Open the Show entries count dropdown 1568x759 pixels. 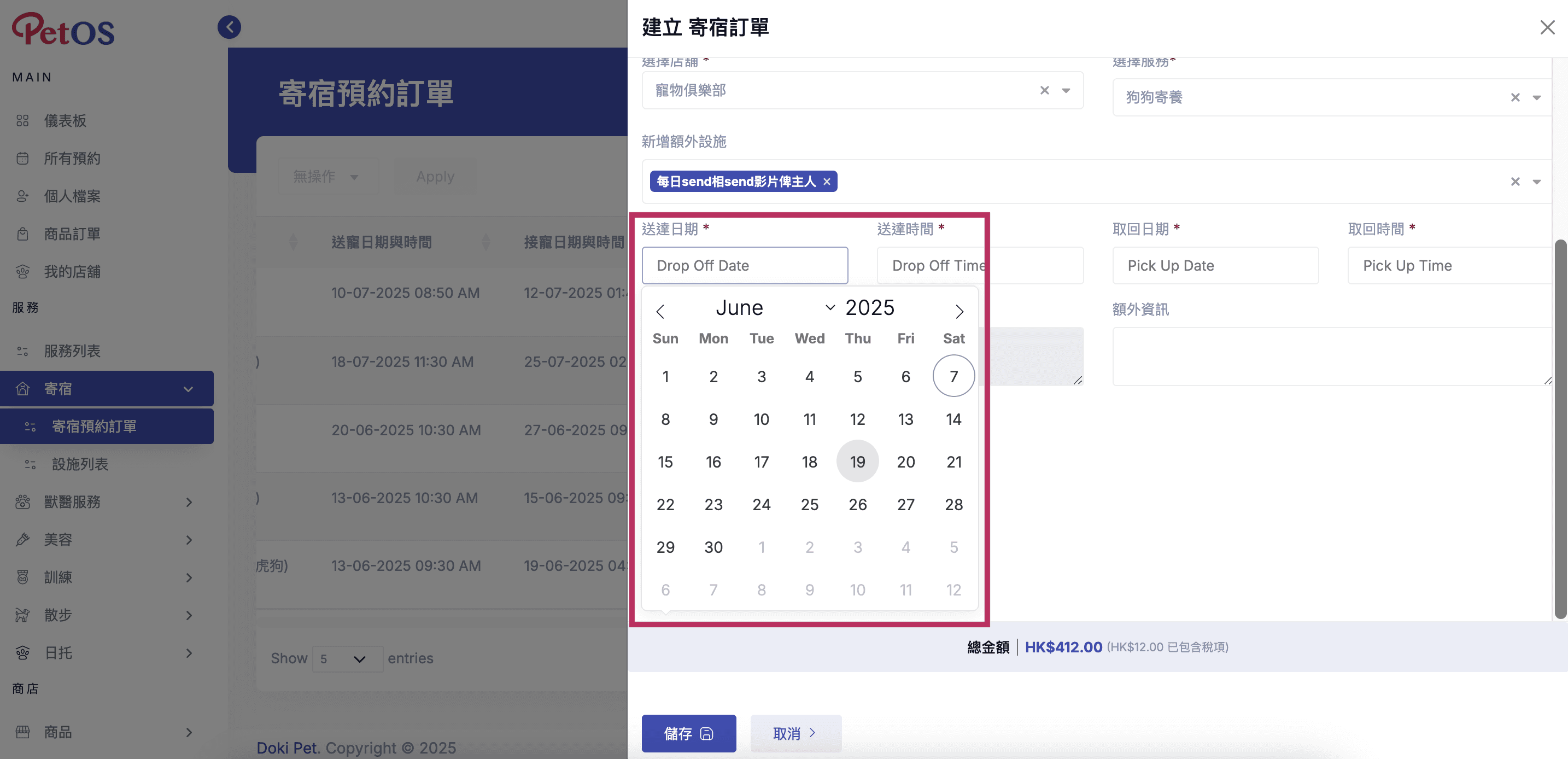(x=347, y=658)
